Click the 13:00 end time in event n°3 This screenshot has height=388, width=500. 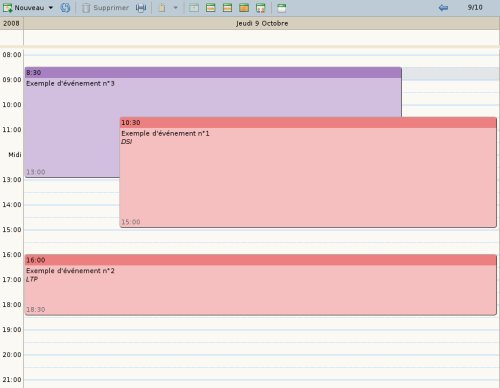pyautogui.click(x=36, y=172)
